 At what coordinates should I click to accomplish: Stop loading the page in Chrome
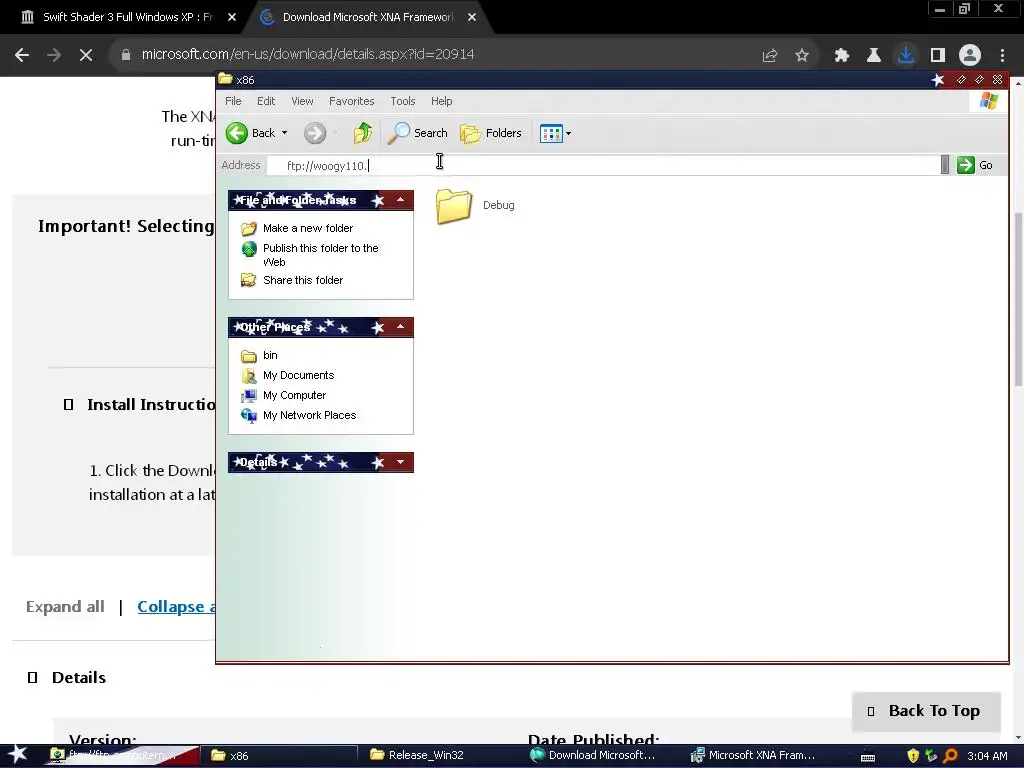[x=86, y=55]
